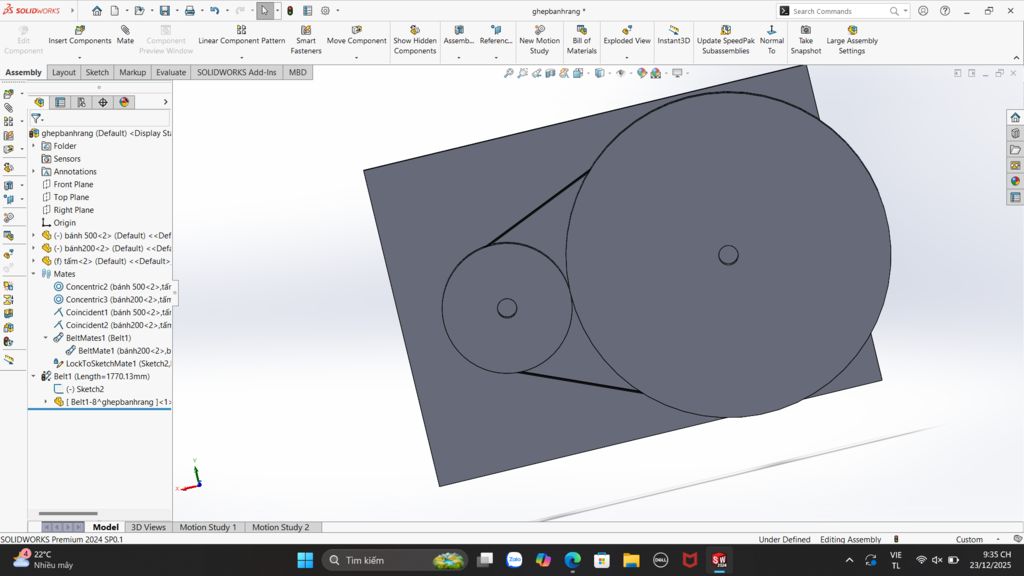The image size is (1024, 576).
Task: Click the Rebuild traffic light icon
Action: [290, 10]
